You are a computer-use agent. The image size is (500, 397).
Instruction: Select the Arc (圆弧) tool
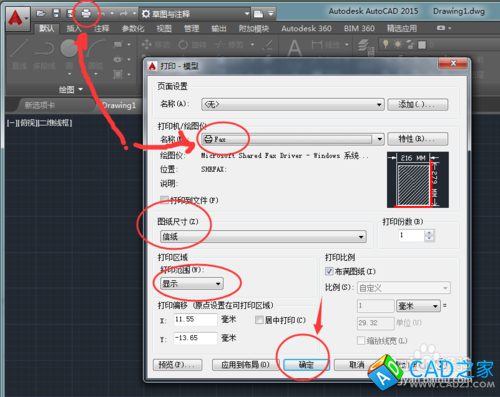point(96,53)
